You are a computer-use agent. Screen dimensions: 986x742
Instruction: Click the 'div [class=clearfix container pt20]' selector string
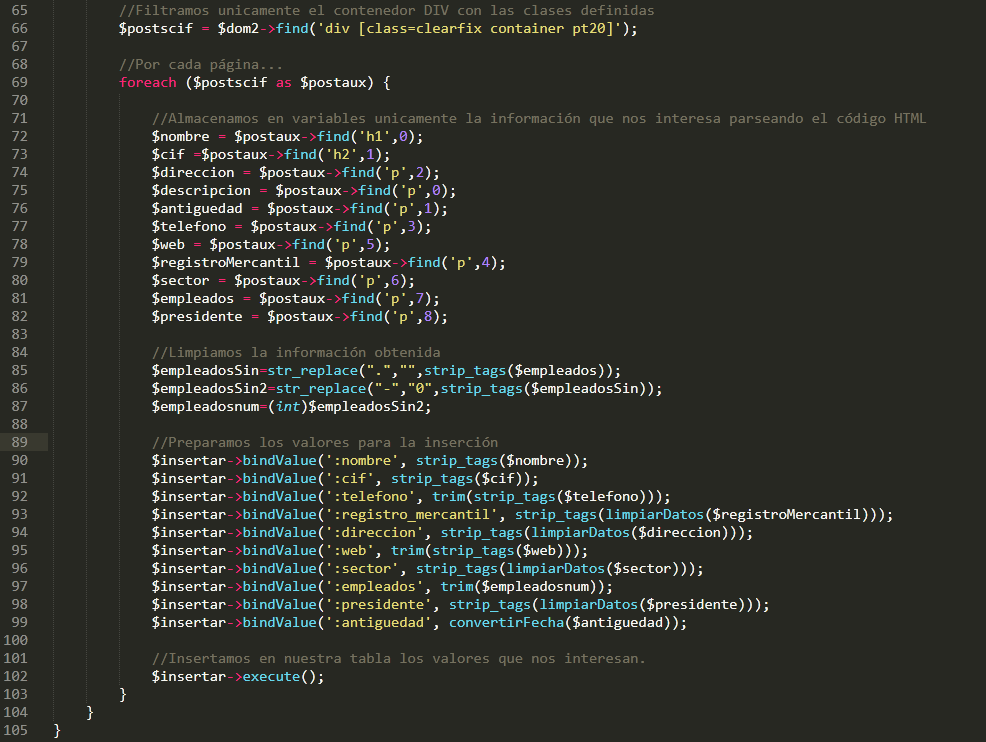click(469, 28)
